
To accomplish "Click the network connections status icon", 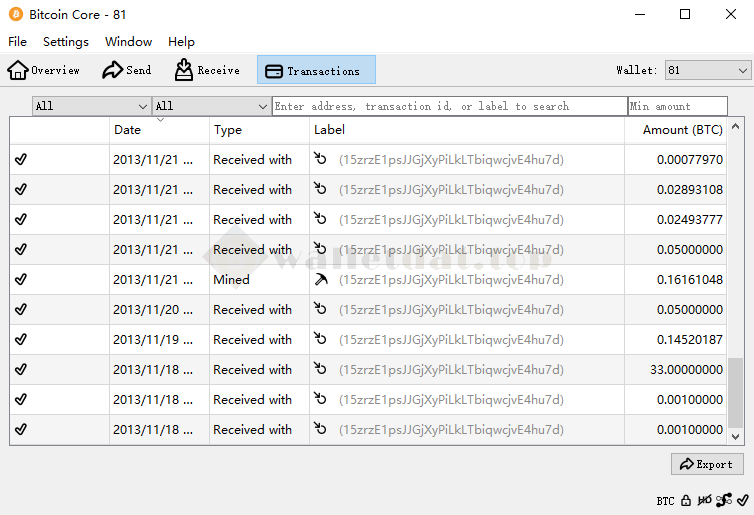I will [x=723, y=500].
